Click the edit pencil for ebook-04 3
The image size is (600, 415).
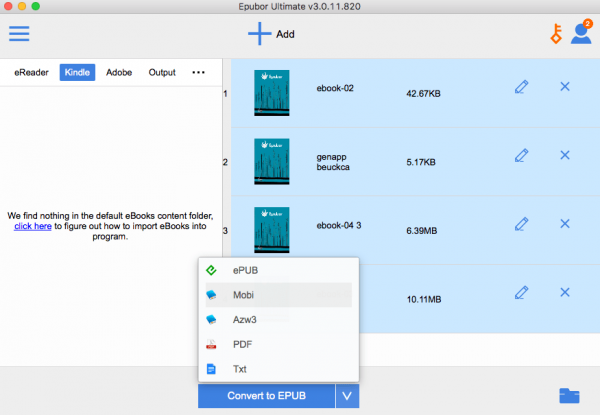pyautogui.click(x=521, y=224)
